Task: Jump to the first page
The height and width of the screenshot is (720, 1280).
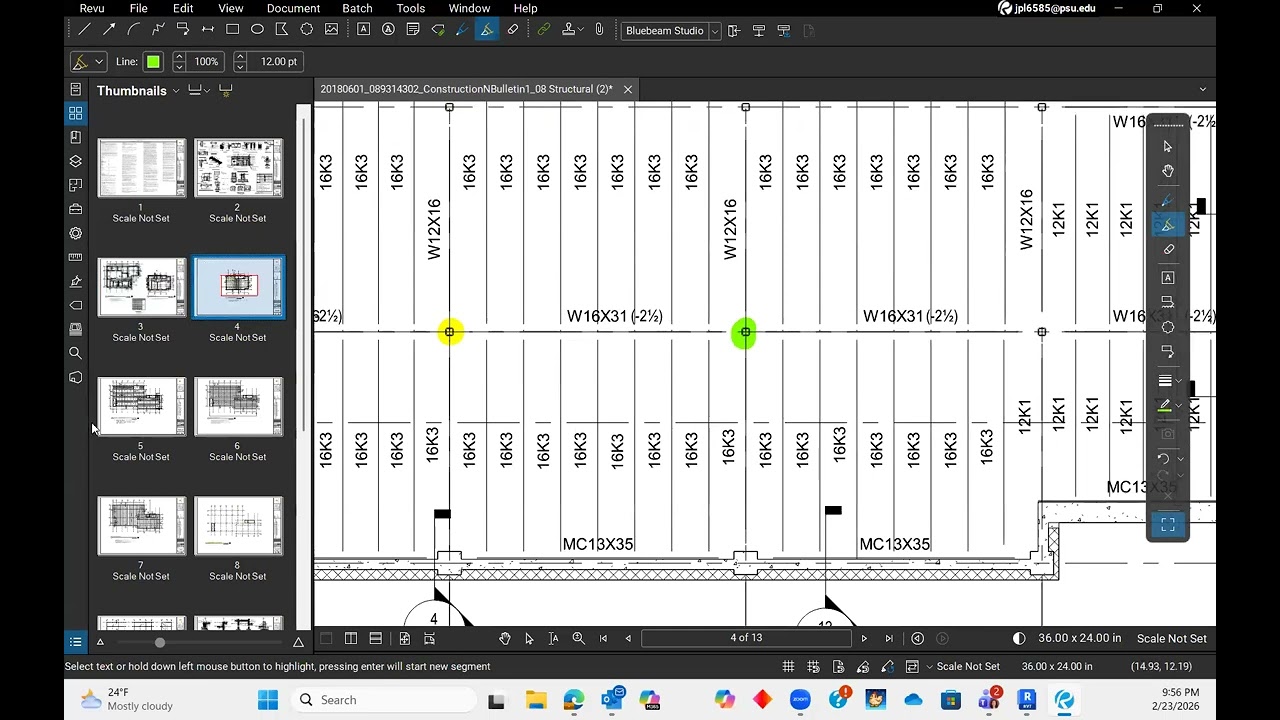Action: [x=603, y=638]
